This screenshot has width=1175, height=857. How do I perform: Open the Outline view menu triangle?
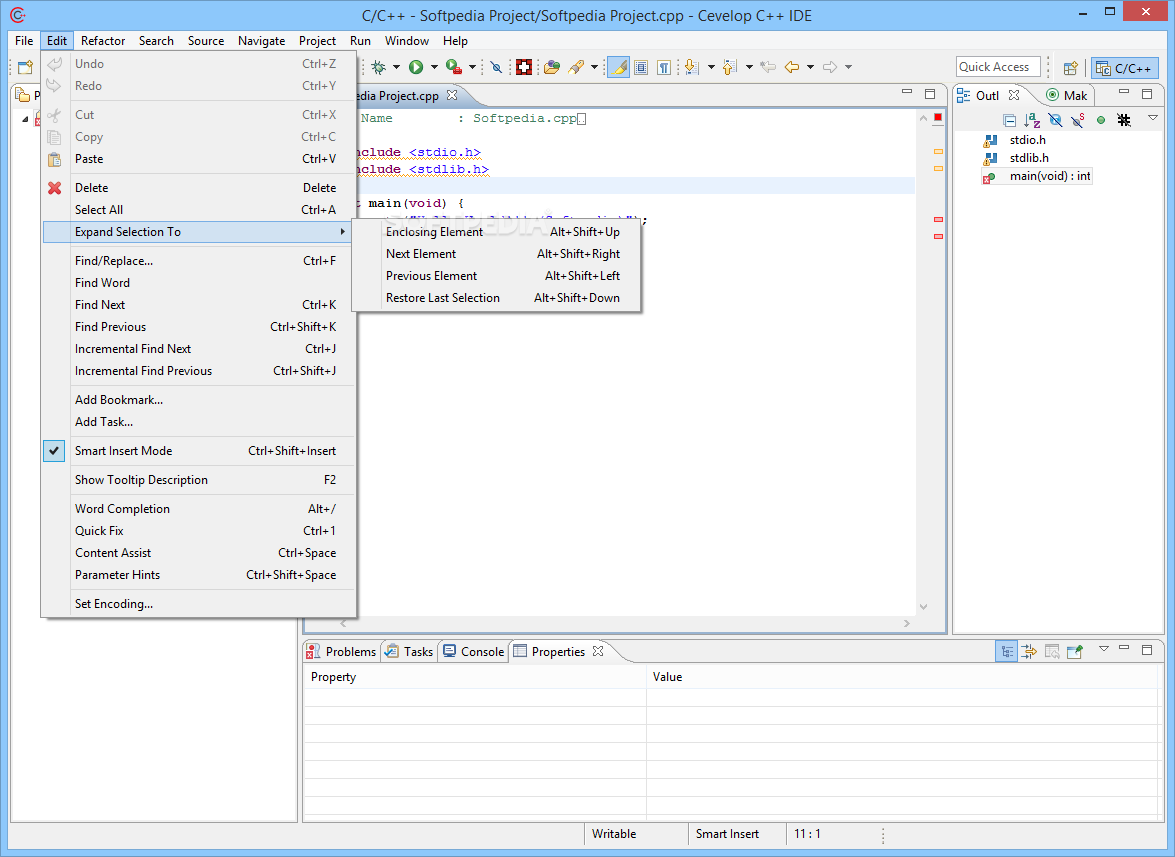(1153, 118)
